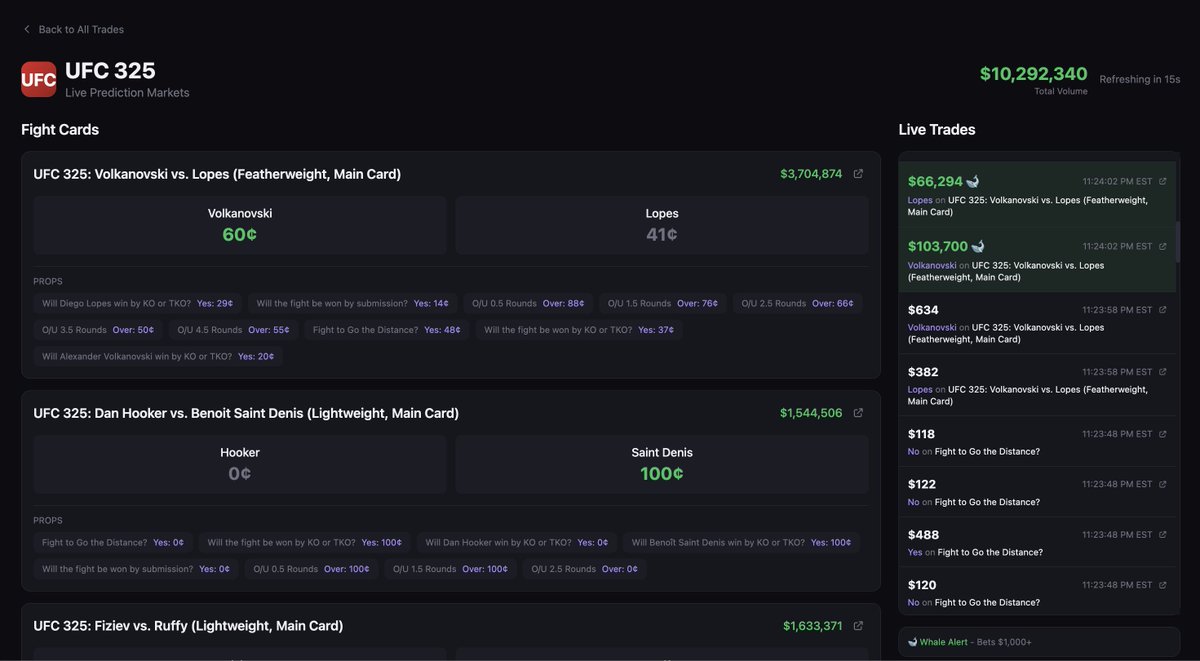Image resolution: width=1200 pixels, height=661 pixels.
Task: Open external link on the $122 trade
Action: click(1162, 484)
